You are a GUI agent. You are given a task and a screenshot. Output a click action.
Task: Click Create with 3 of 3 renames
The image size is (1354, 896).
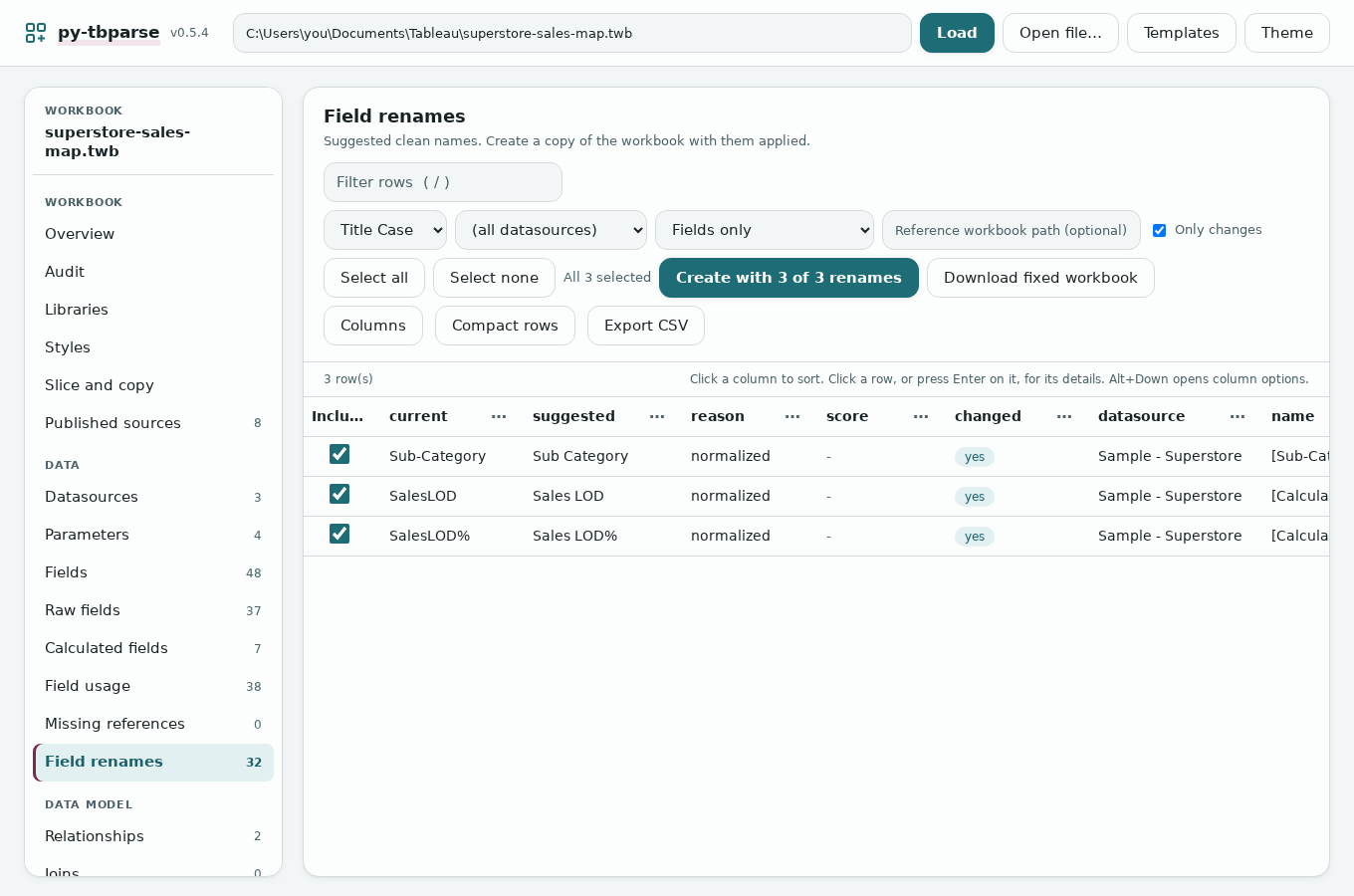pyautogui.click(x=789, y=278)
